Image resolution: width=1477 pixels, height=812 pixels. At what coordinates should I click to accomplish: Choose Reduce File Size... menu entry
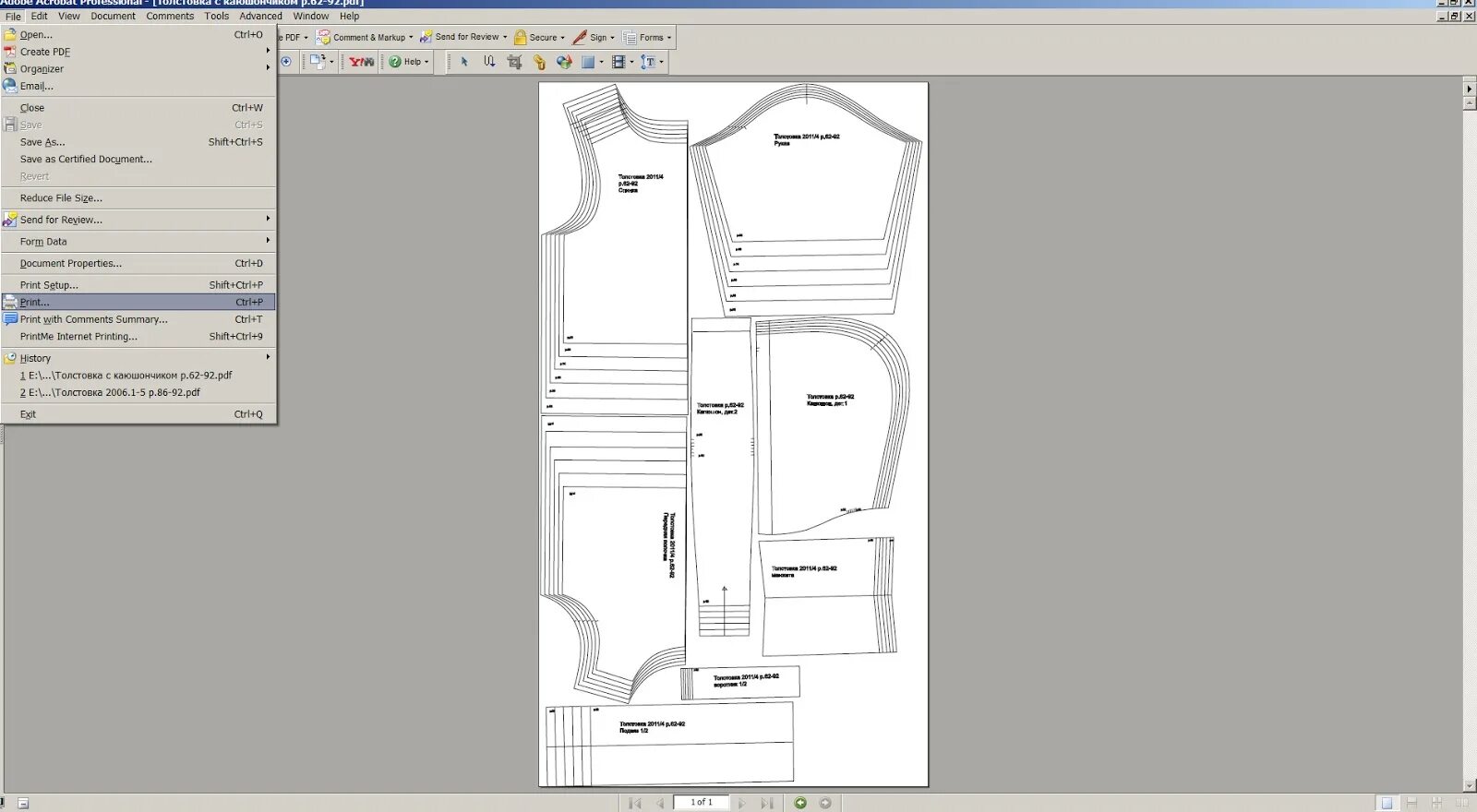[138, 197]
